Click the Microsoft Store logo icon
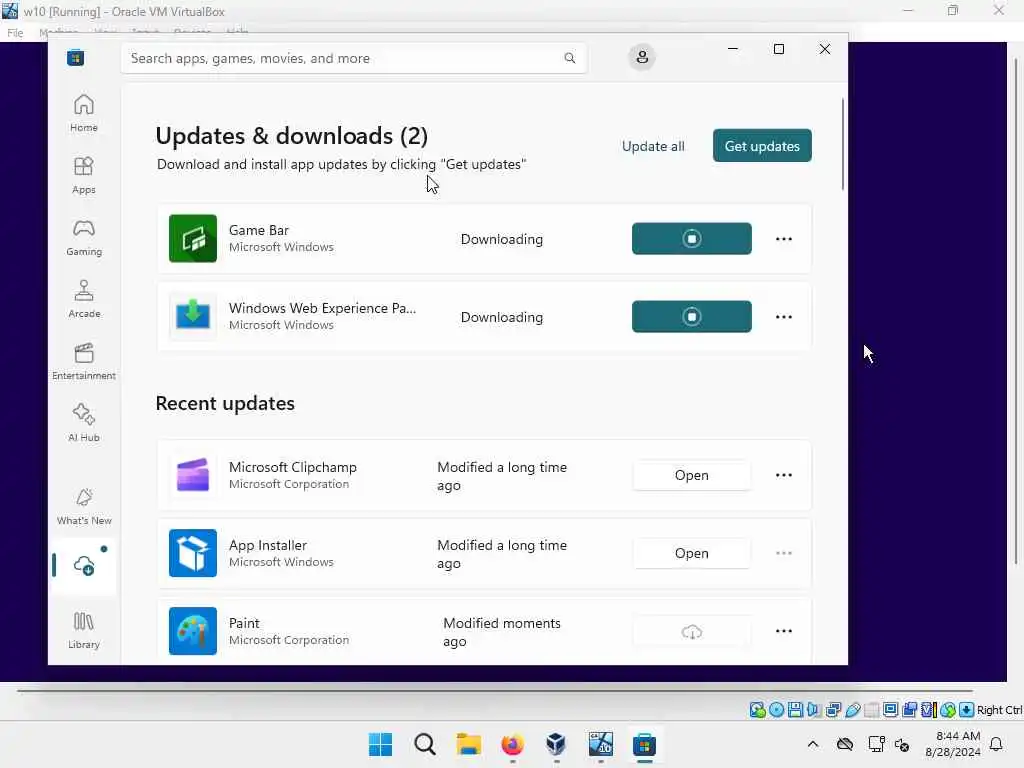 pos(75,58)
